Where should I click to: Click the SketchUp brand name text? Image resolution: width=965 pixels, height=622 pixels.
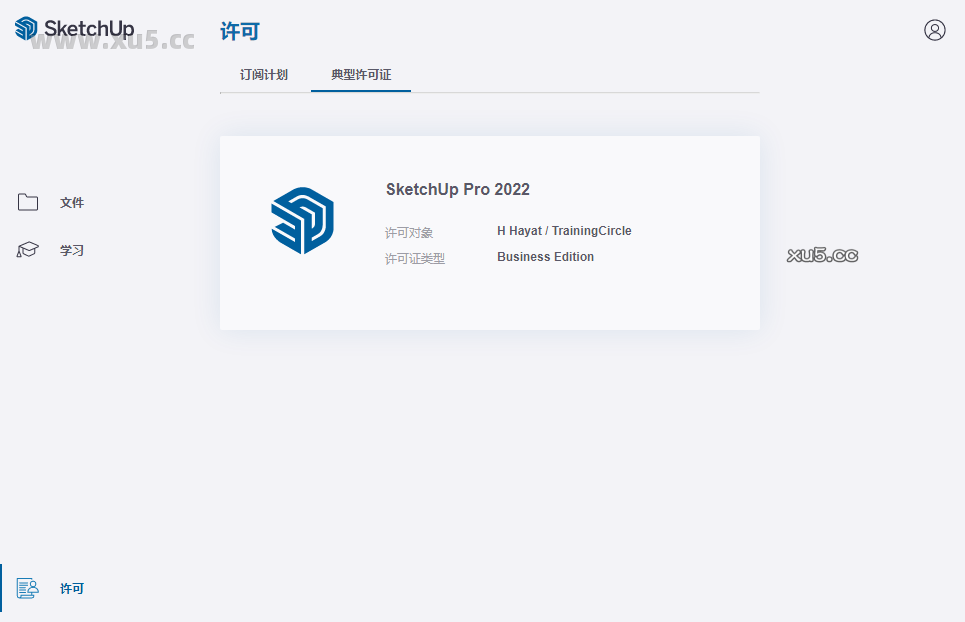88,29
